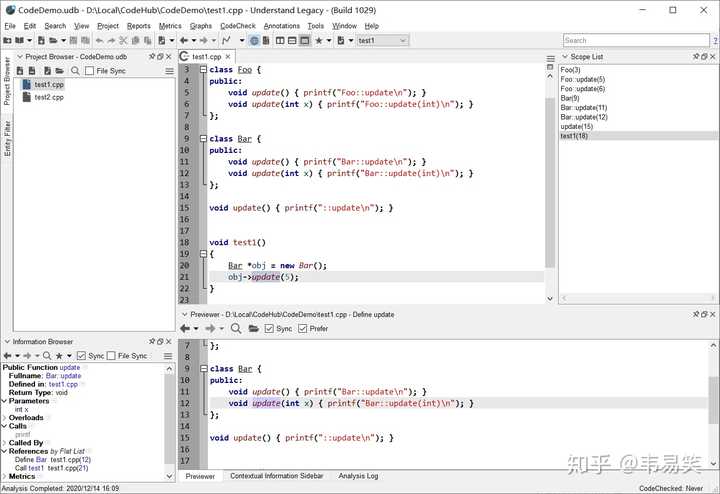Open the Information Browser hamburger menu

168,356
